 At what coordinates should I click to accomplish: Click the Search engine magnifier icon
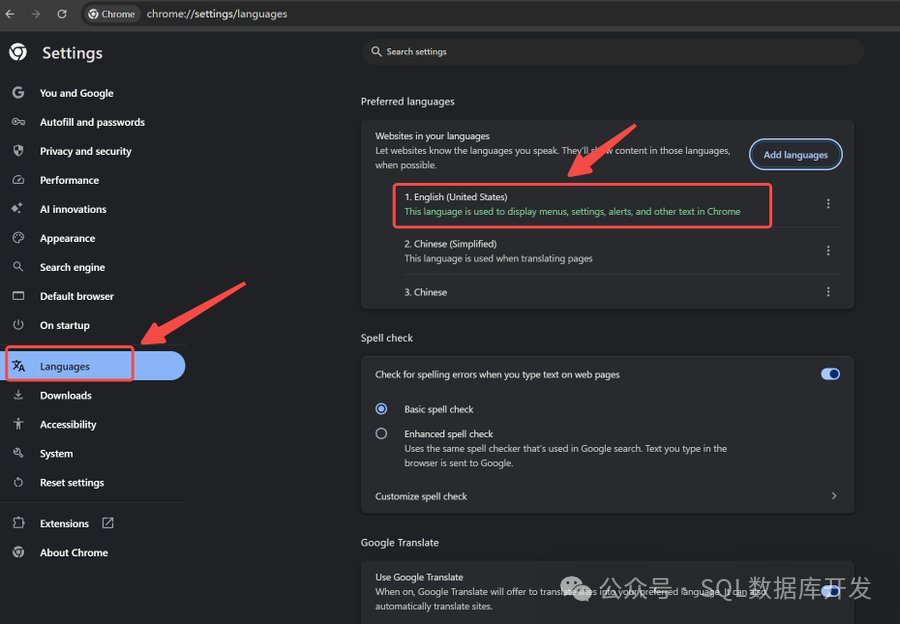pyautogui.click(x=21, y=267)
